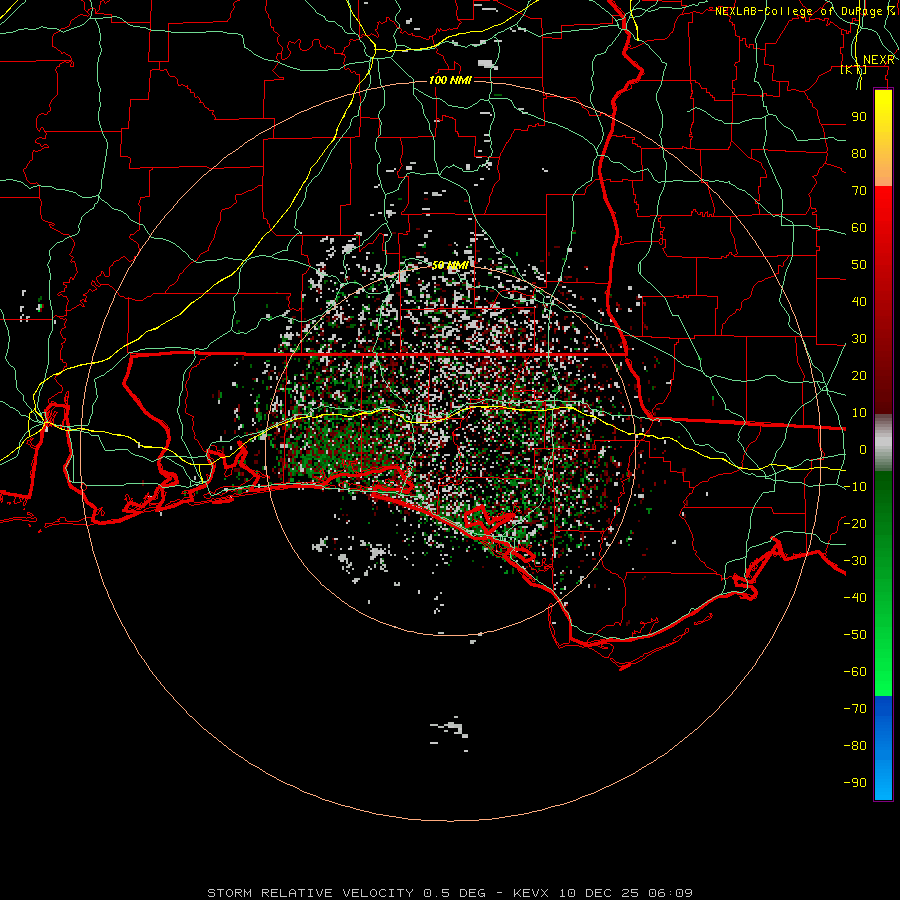Pick the gray zero-velocity segment of color bar
Screen dimensions: 900x900
click(x=883, y=443)
